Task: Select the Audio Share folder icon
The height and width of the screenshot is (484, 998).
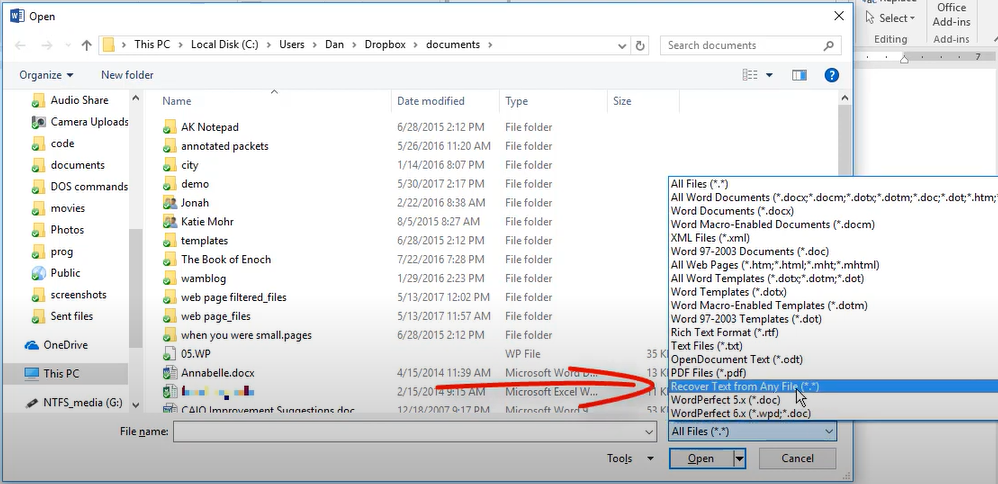Action: click(38, 101)
